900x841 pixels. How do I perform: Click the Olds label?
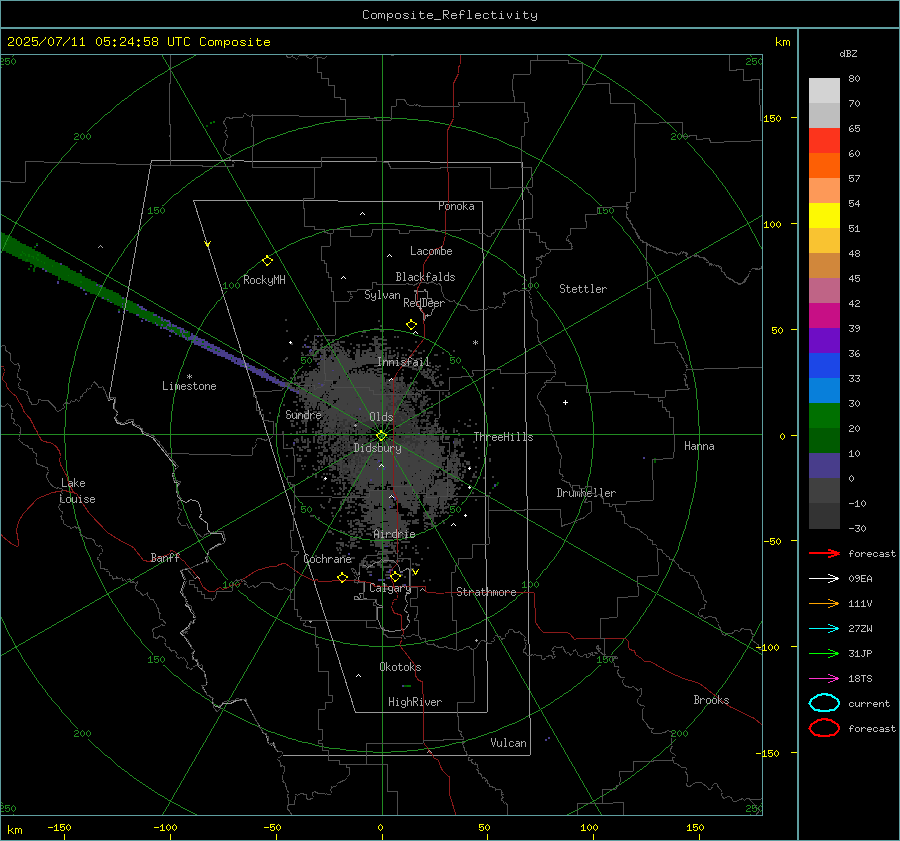click(x=381, y=417)
